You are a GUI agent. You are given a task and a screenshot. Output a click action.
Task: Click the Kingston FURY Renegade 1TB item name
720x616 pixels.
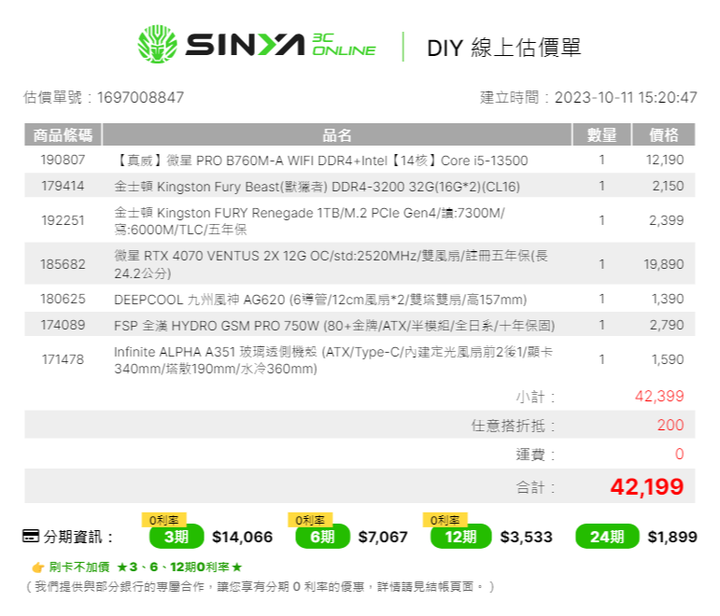[309, 221]
